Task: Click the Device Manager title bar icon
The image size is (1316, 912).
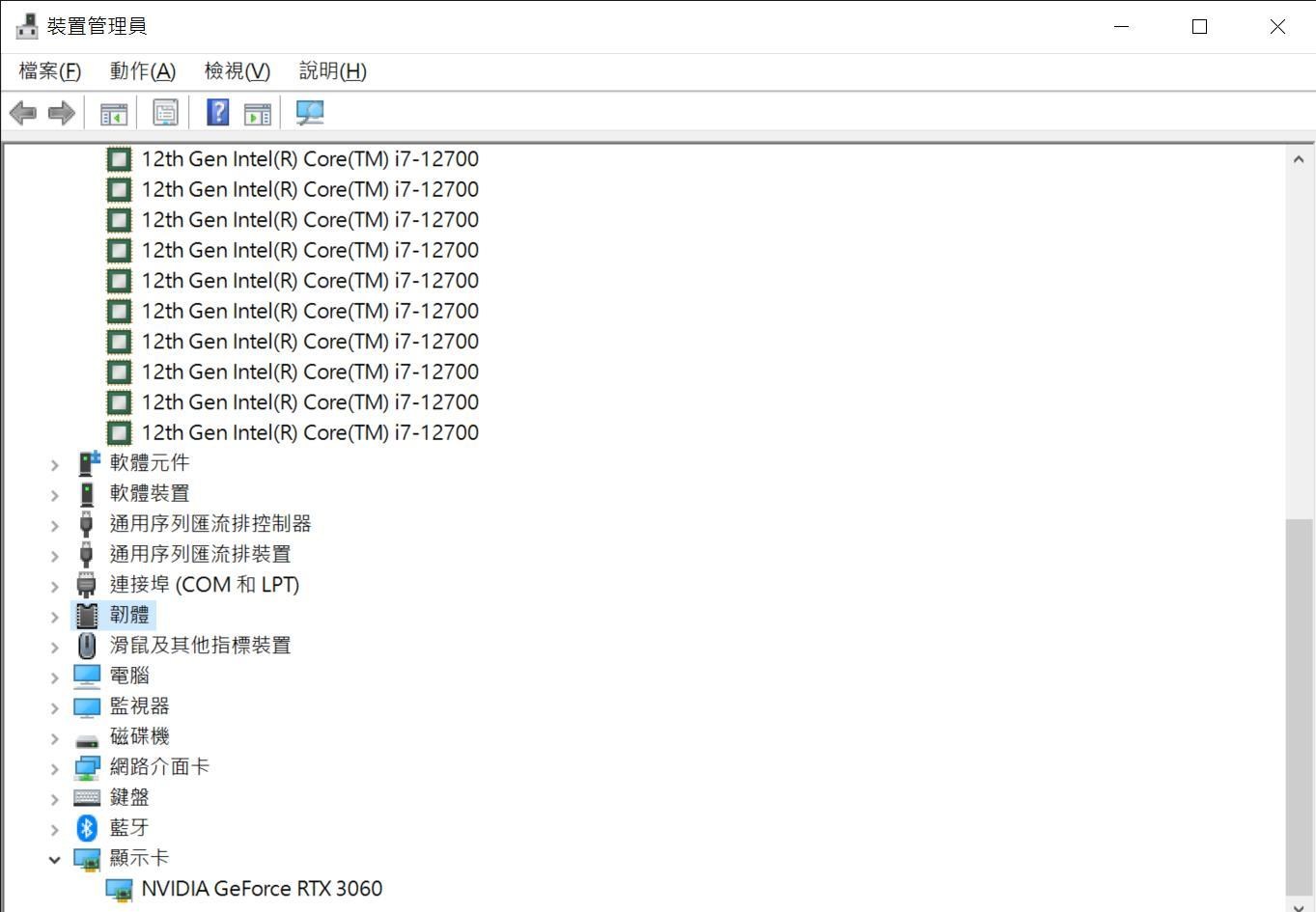Action: [x=28, y=26]
